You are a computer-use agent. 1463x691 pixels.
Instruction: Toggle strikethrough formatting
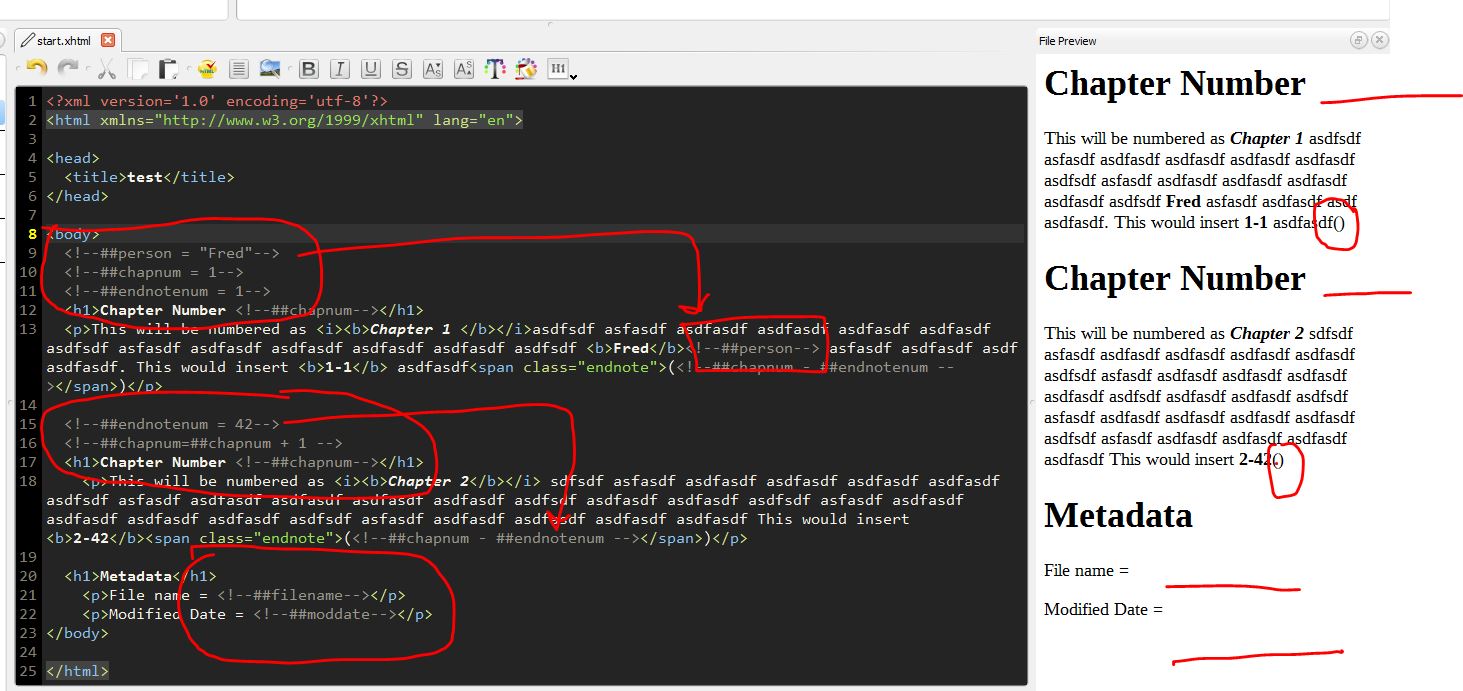402,69
